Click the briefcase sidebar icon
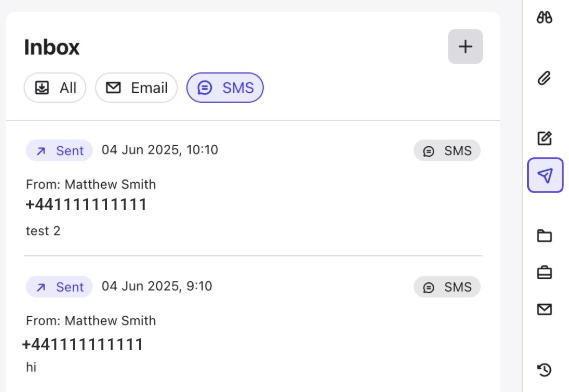The width and height of the screenshot is (569, 392). pos(544,272)
